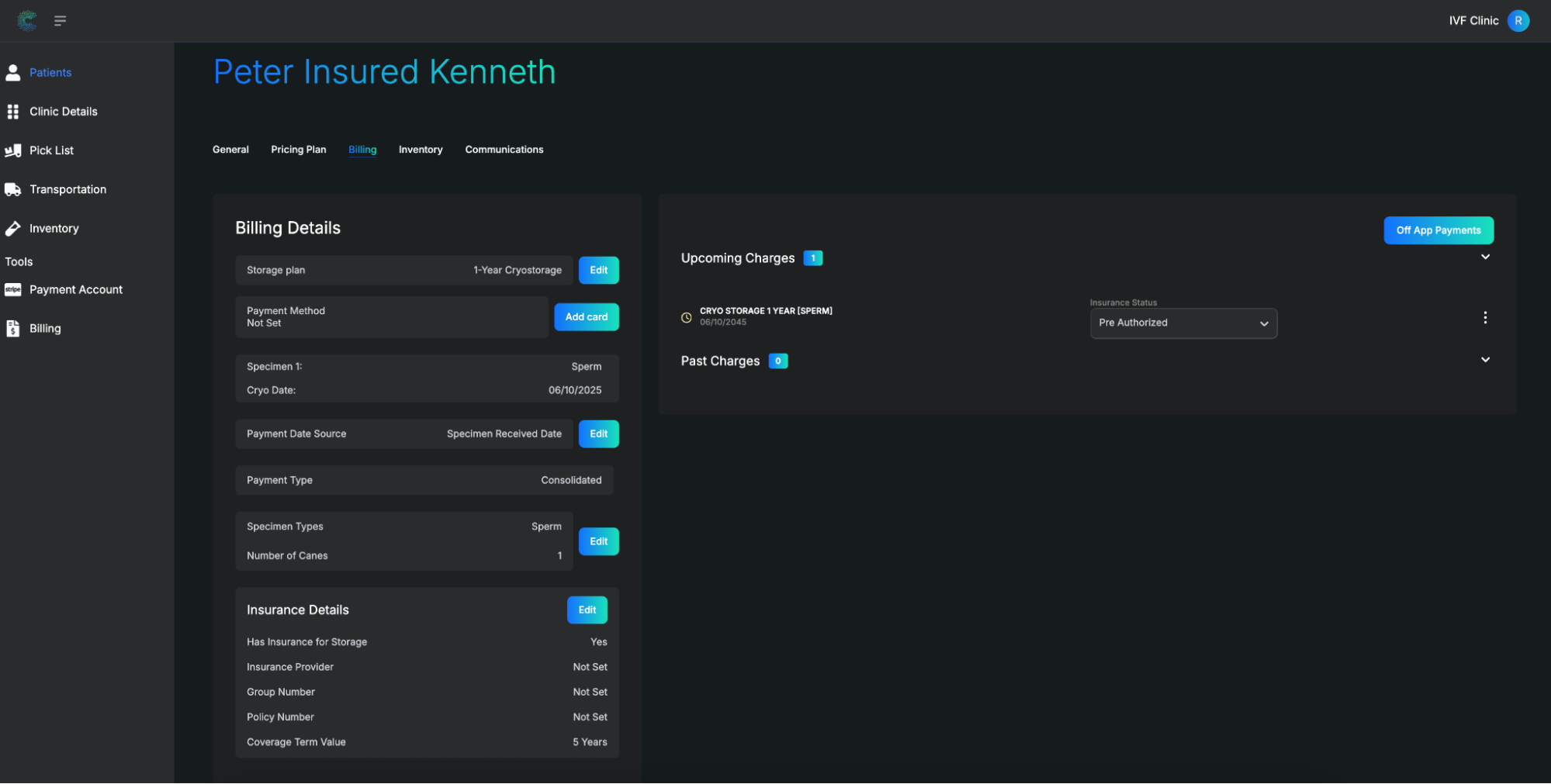
Task: Open the R user avatar menu
Action: (1518, 20)
